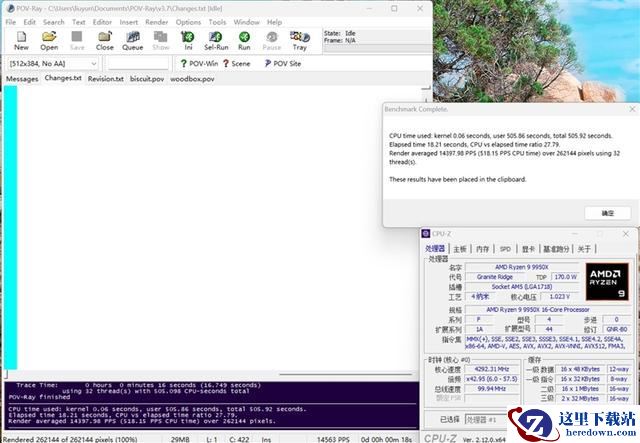Image resolution: width=640 pixels, height=443 pixels.
Task: Click the Sel-Run toolbar icon
Action: pyautogui.click(x=216, y=41)
